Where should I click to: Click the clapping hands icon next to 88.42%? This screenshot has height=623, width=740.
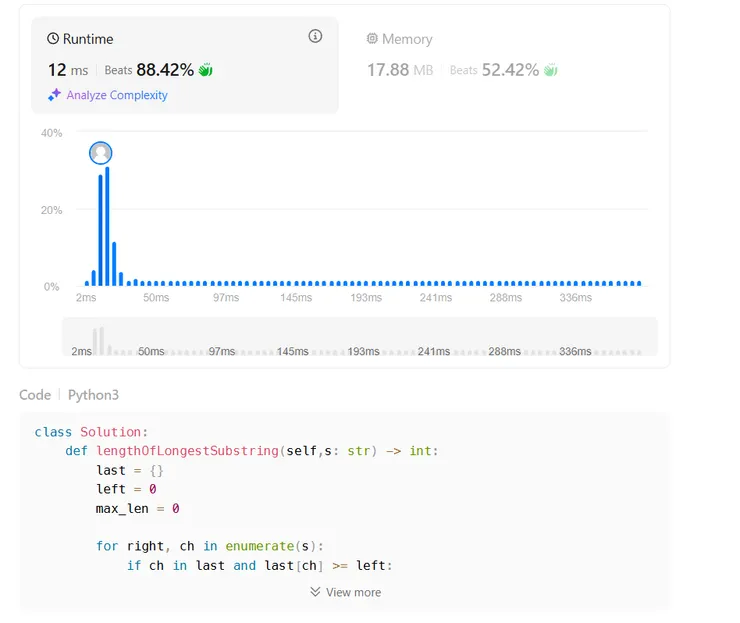[x=205, y=70]
